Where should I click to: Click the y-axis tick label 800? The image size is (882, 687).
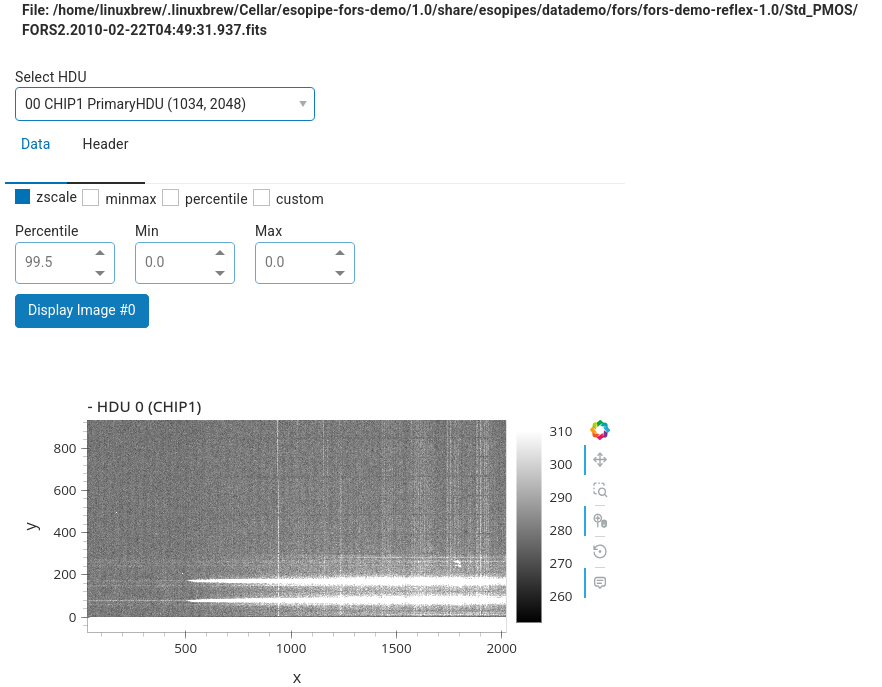65,448
